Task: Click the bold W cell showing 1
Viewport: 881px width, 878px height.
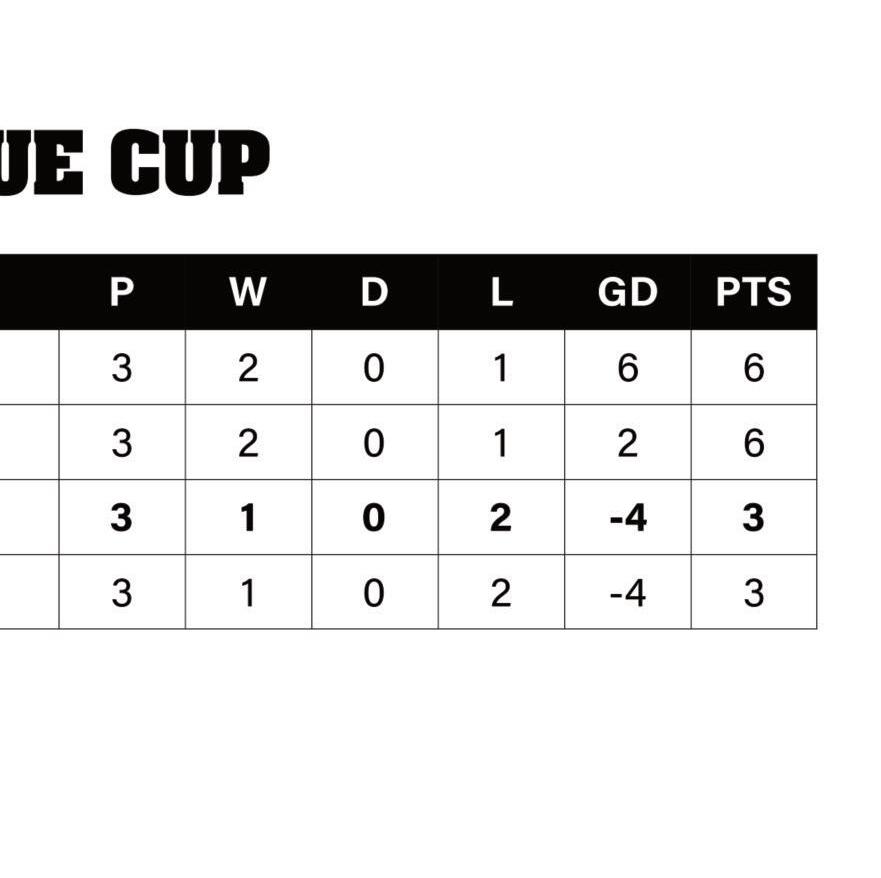Action: pos(248,517)
